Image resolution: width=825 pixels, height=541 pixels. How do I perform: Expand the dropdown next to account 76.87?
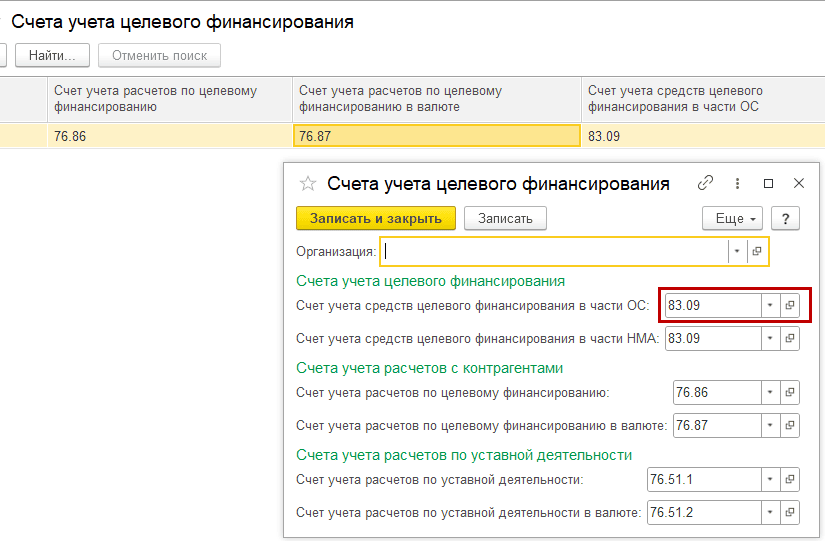tap(770, 425)
